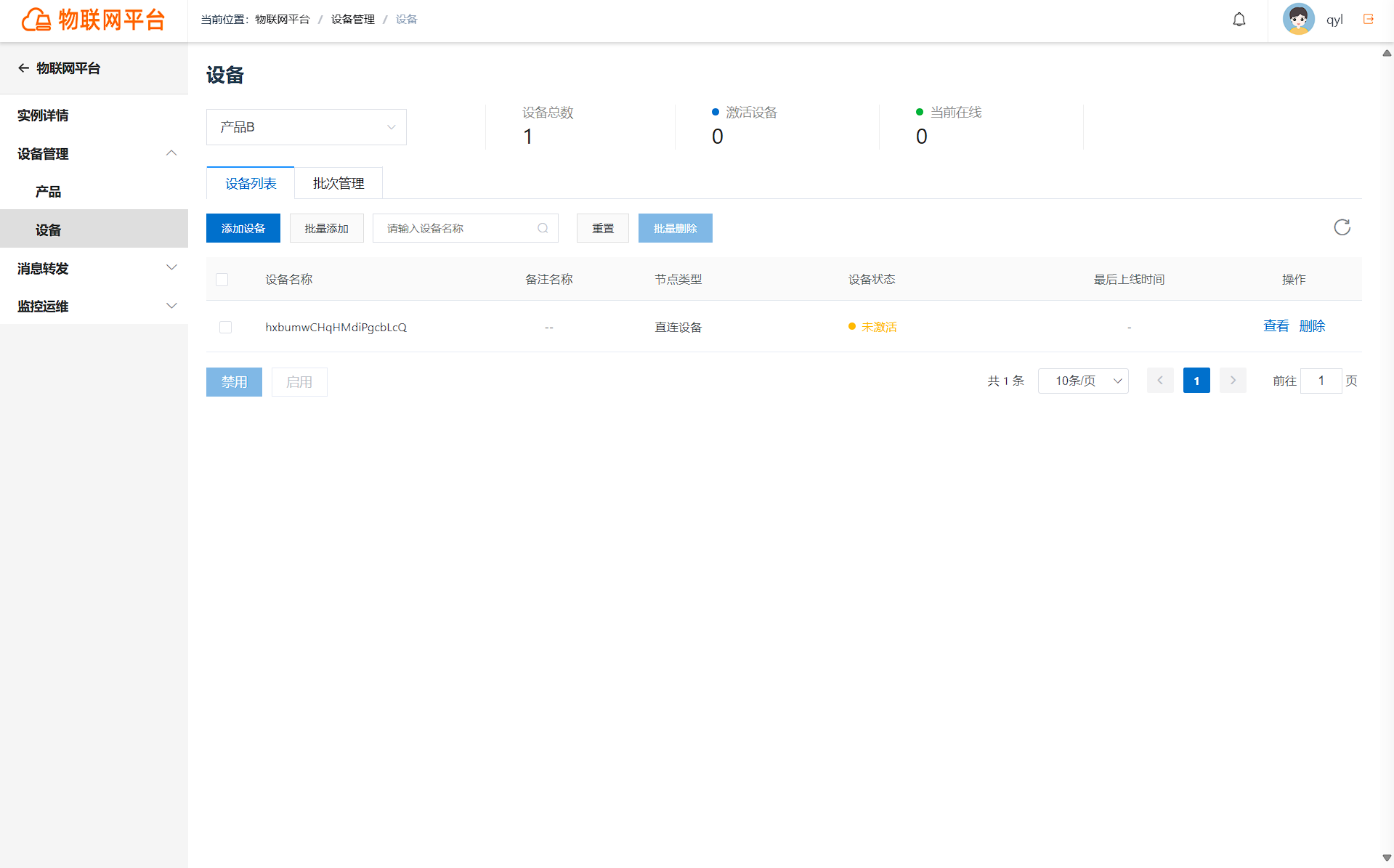Click the back arrow beside 物联网平台
1394x868 pixels.
click(23, 68)
